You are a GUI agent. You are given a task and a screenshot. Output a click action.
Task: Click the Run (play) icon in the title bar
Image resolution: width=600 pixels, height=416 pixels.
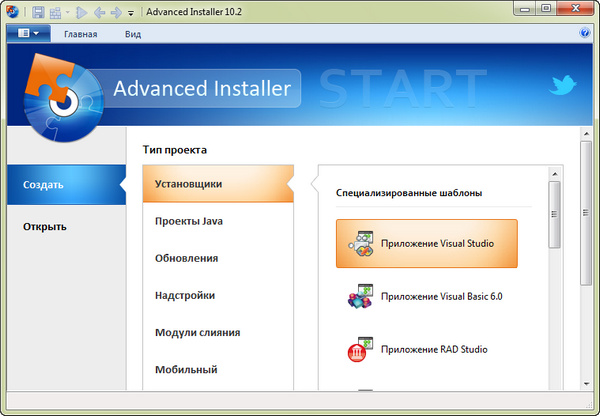pos(81,12)
